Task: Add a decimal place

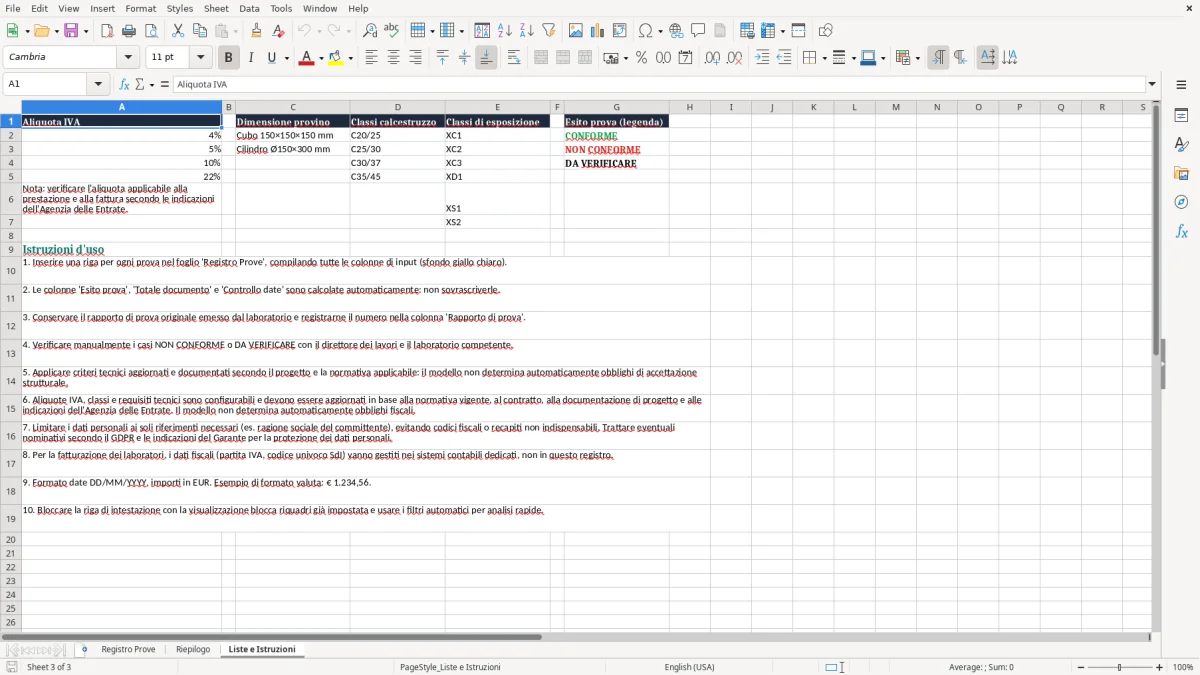Action: coord(712,58)
